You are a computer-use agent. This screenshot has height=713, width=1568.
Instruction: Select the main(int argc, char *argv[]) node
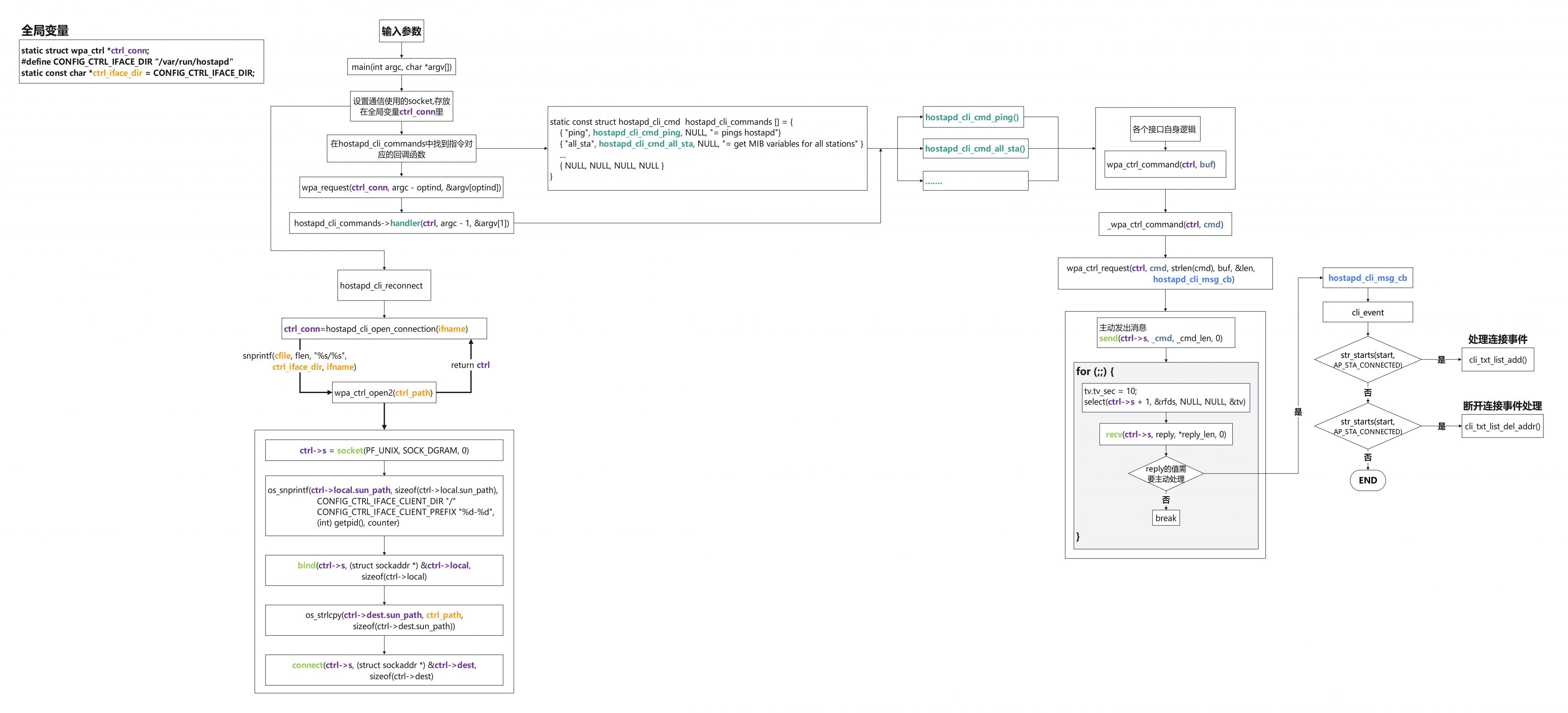tap(401, 67)
